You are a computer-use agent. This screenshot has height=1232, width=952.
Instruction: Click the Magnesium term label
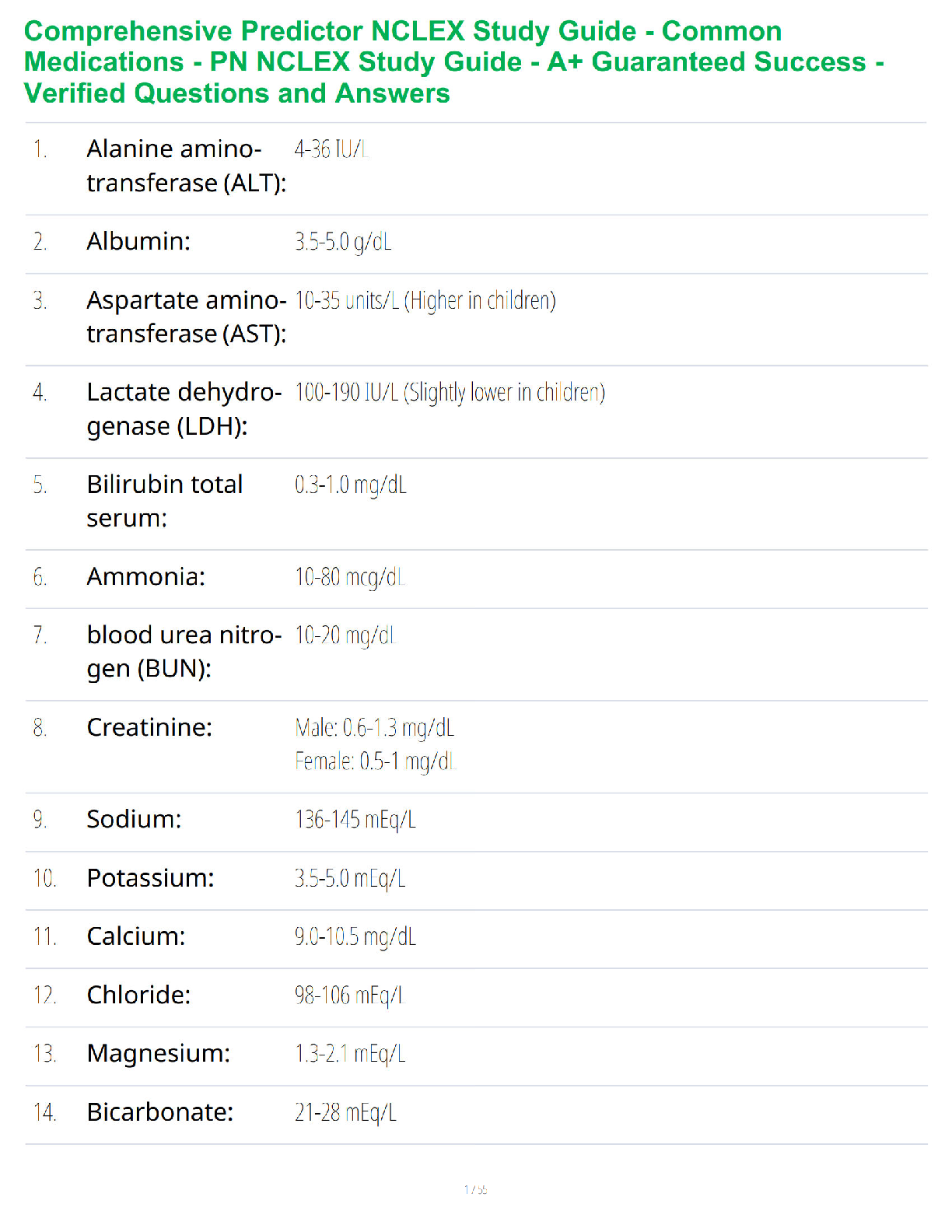click(158, 1054)
